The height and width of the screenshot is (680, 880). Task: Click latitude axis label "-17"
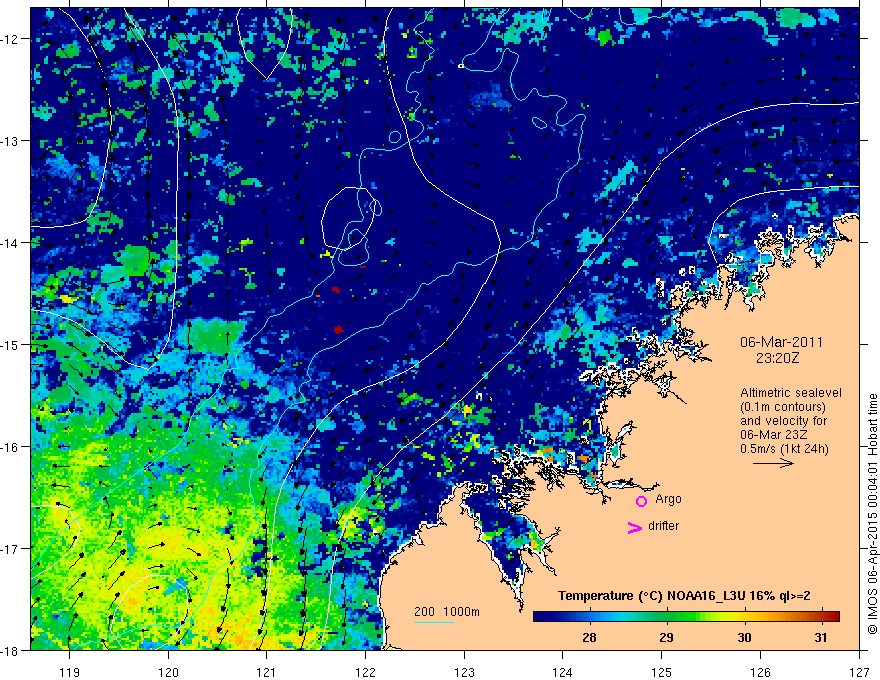11,549
